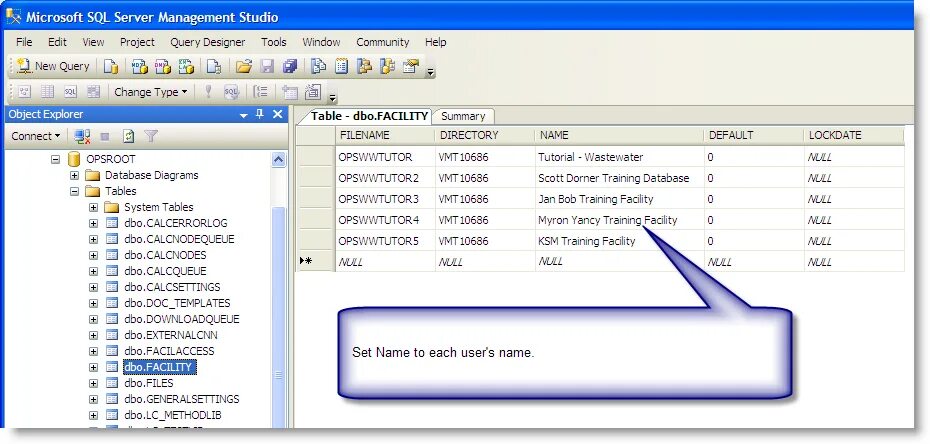The height and width of the screenshot is (444, 930).
Task: Click the 'KSM Training Facility' name cell
Action: 620,241
